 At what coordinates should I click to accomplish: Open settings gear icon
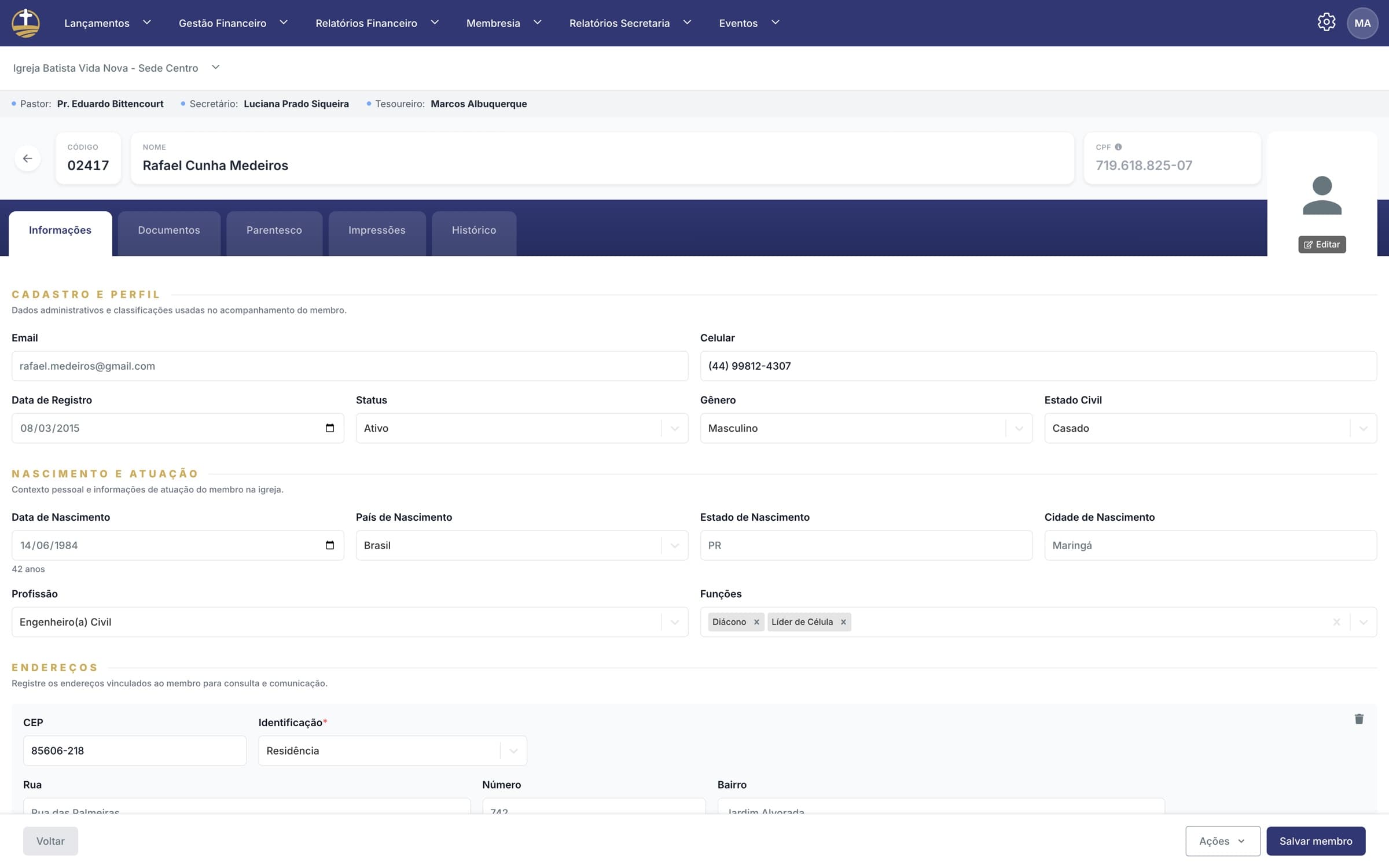pyautogui.click(x=1326, y=23)
